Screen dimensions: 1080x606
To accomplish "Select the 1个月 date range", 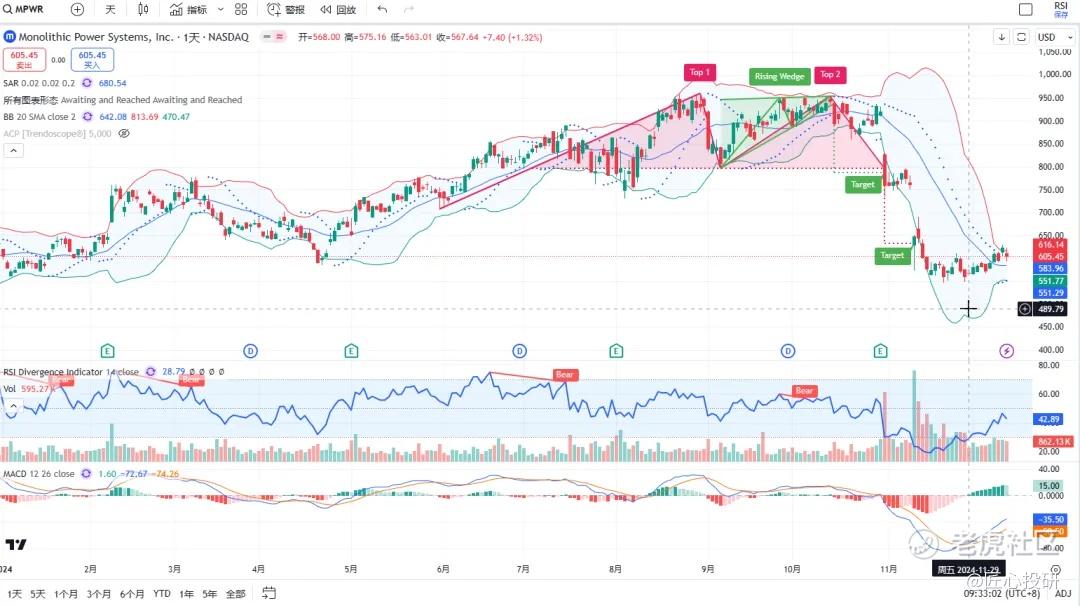I will (66, 594).
